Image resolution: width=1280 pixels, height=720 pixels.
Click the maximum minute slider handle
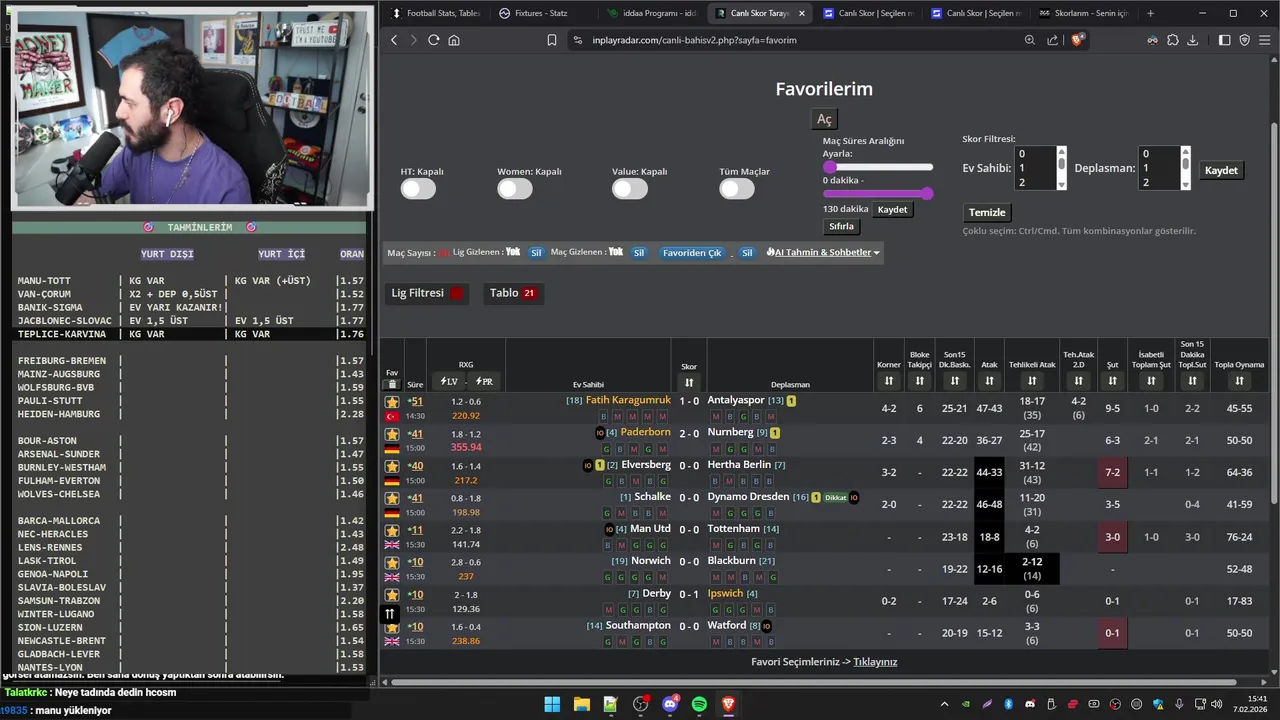(927, 193)
